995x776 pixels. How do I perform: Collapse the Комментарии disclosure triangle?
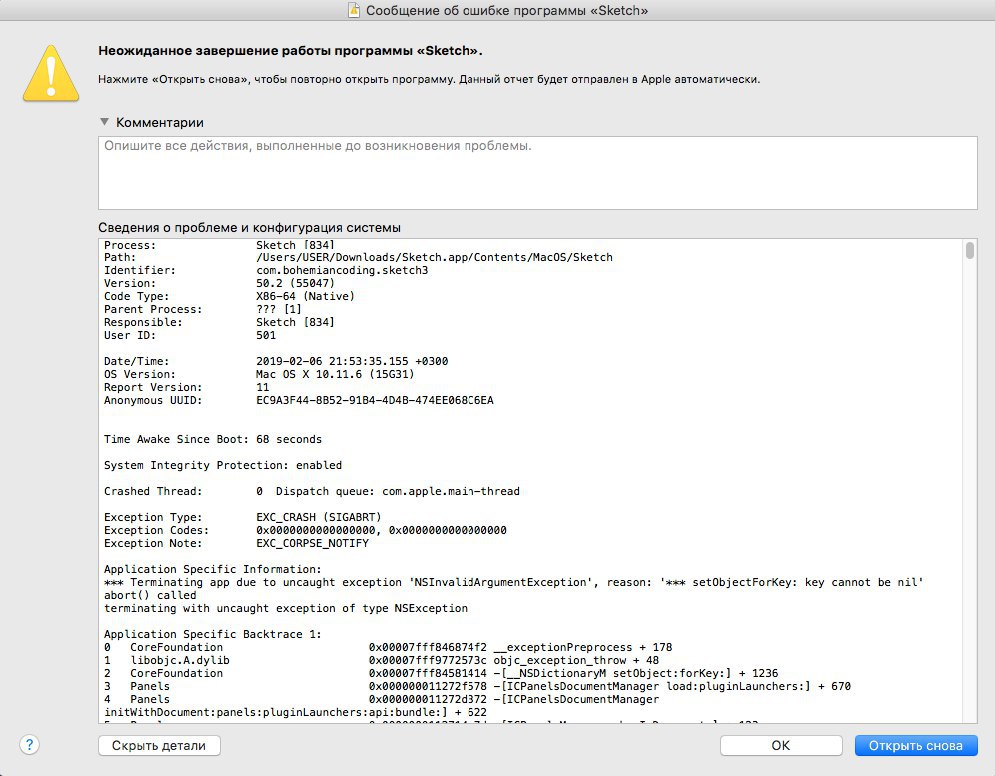coord(105,122)
